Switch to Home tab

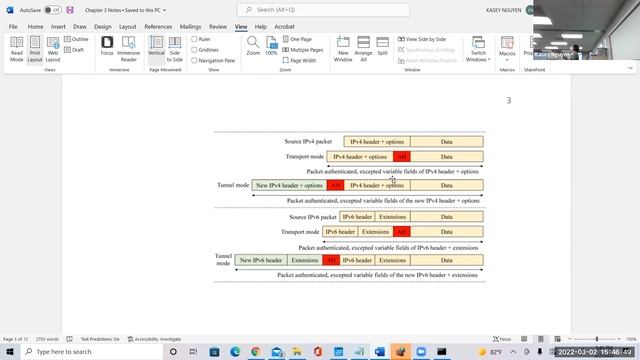tap(36, 27)
